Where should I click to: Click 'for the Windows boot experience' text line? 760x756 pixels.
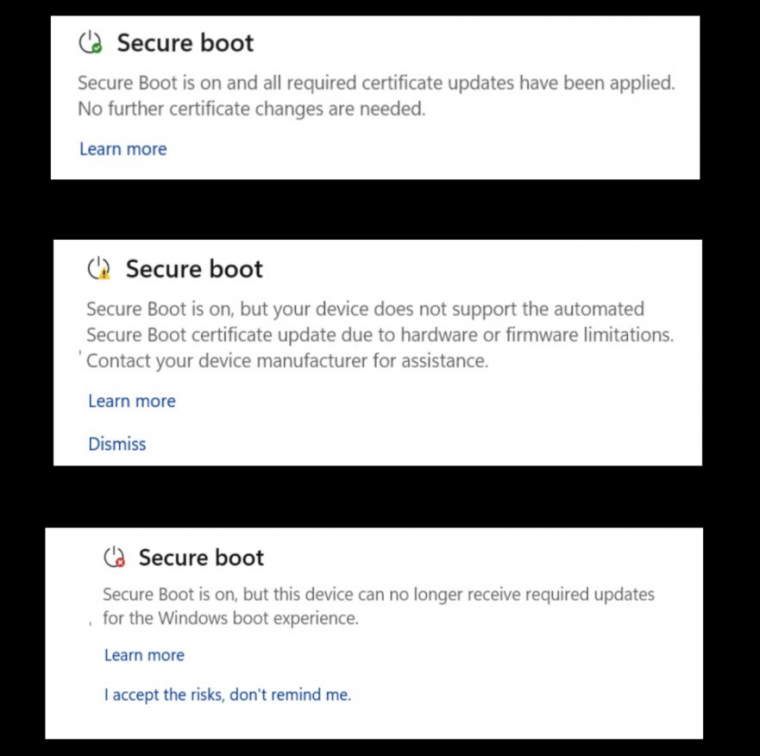tap(230, 618)
